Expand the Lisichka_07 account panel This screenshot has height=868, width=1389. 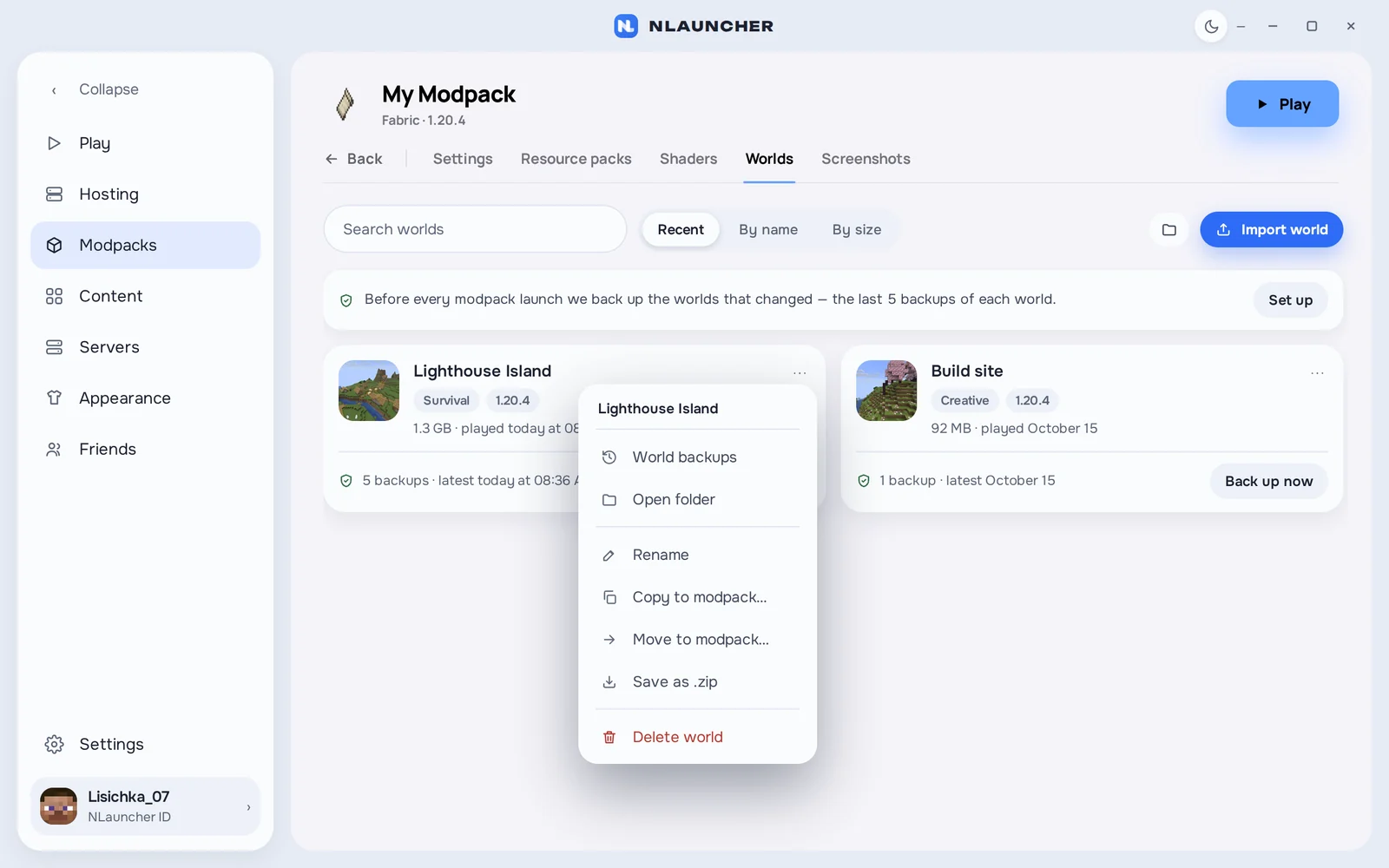pos(145,806)
